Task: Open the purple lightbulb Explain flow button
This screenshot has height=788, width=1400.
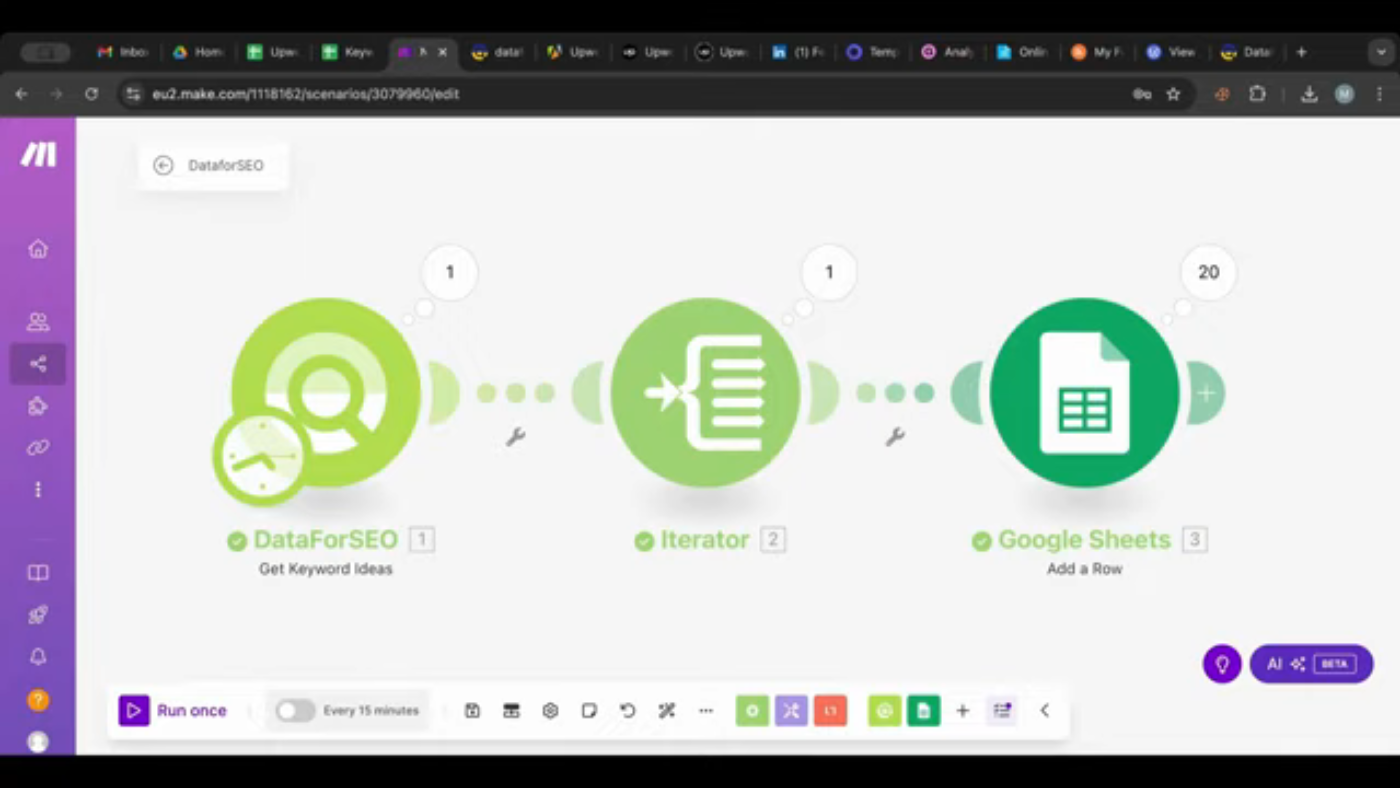Action: pos(1222,664)
